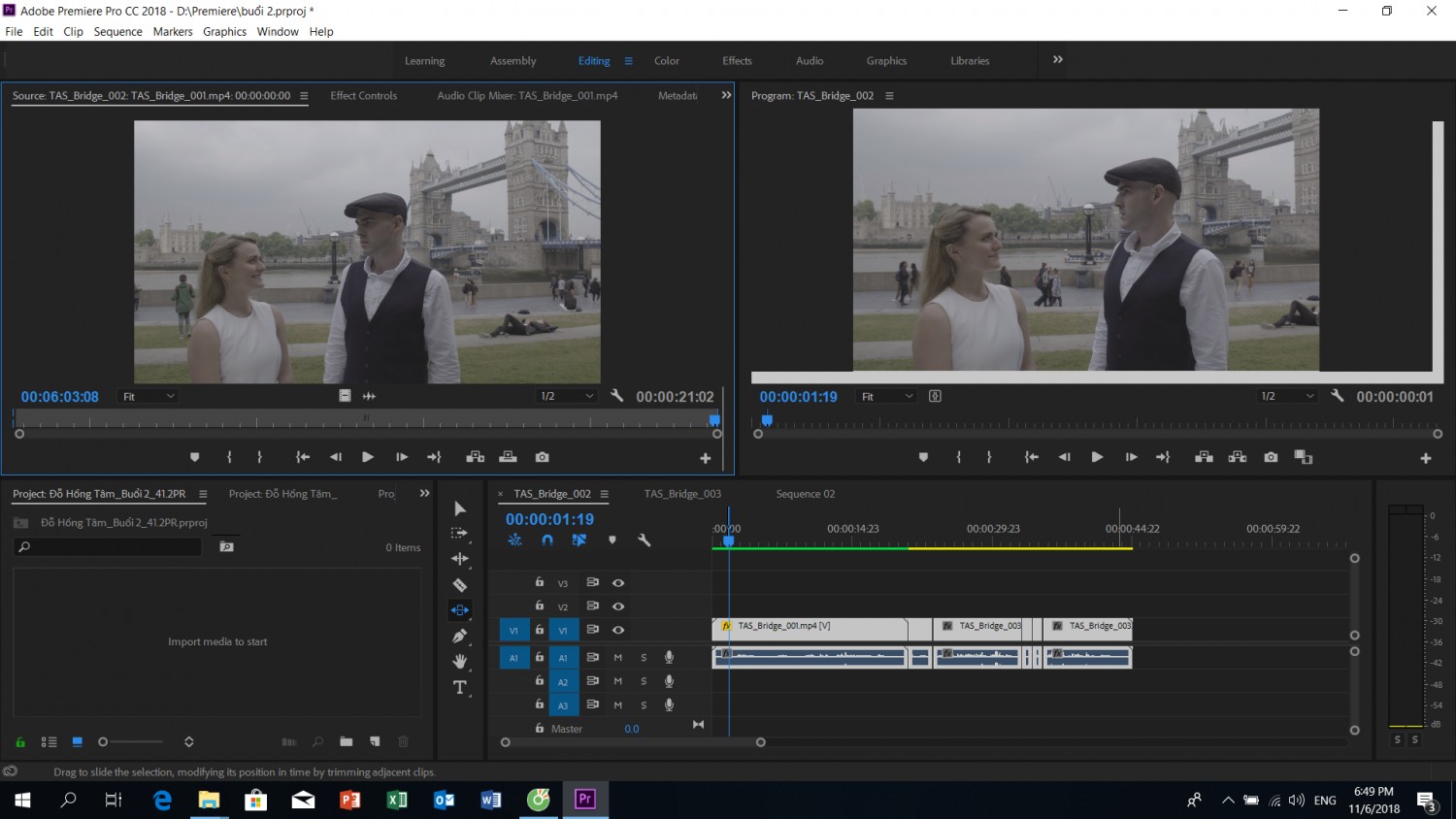The width and height of the screenshot is (1456, 819).
Task: Play the Program monitor
Action: click(1097, 457)
